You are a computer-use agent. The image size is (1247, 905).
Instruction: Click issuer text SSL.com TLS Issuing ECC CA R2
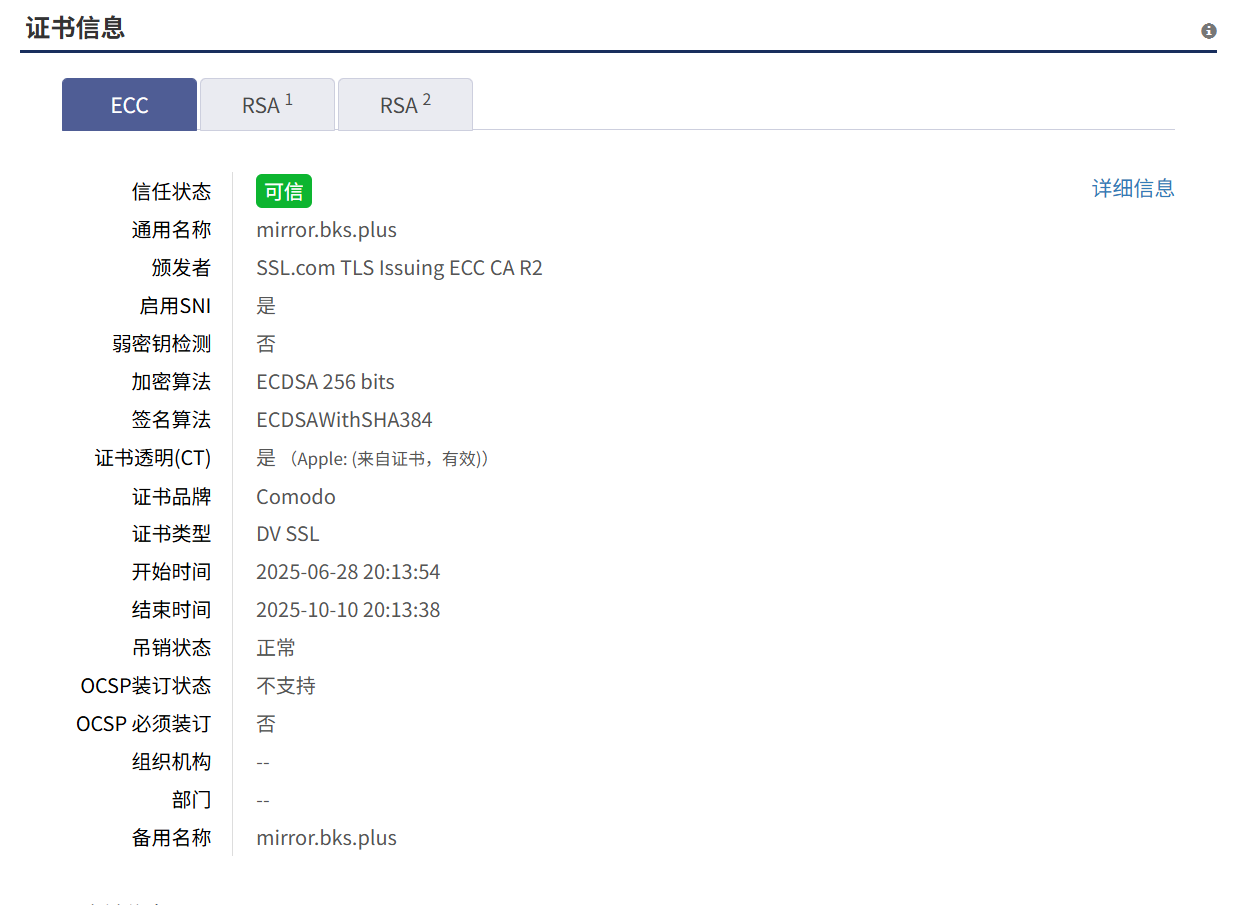pyautogui.click(x=399, y=268)
